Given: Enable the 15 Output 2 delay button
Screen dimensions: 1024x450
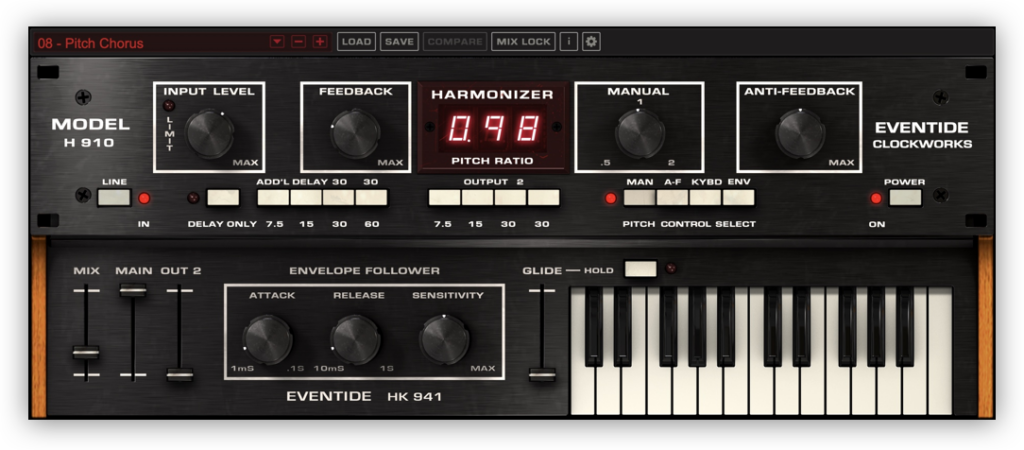Looking at the screenshot, I should coord(478,197).
